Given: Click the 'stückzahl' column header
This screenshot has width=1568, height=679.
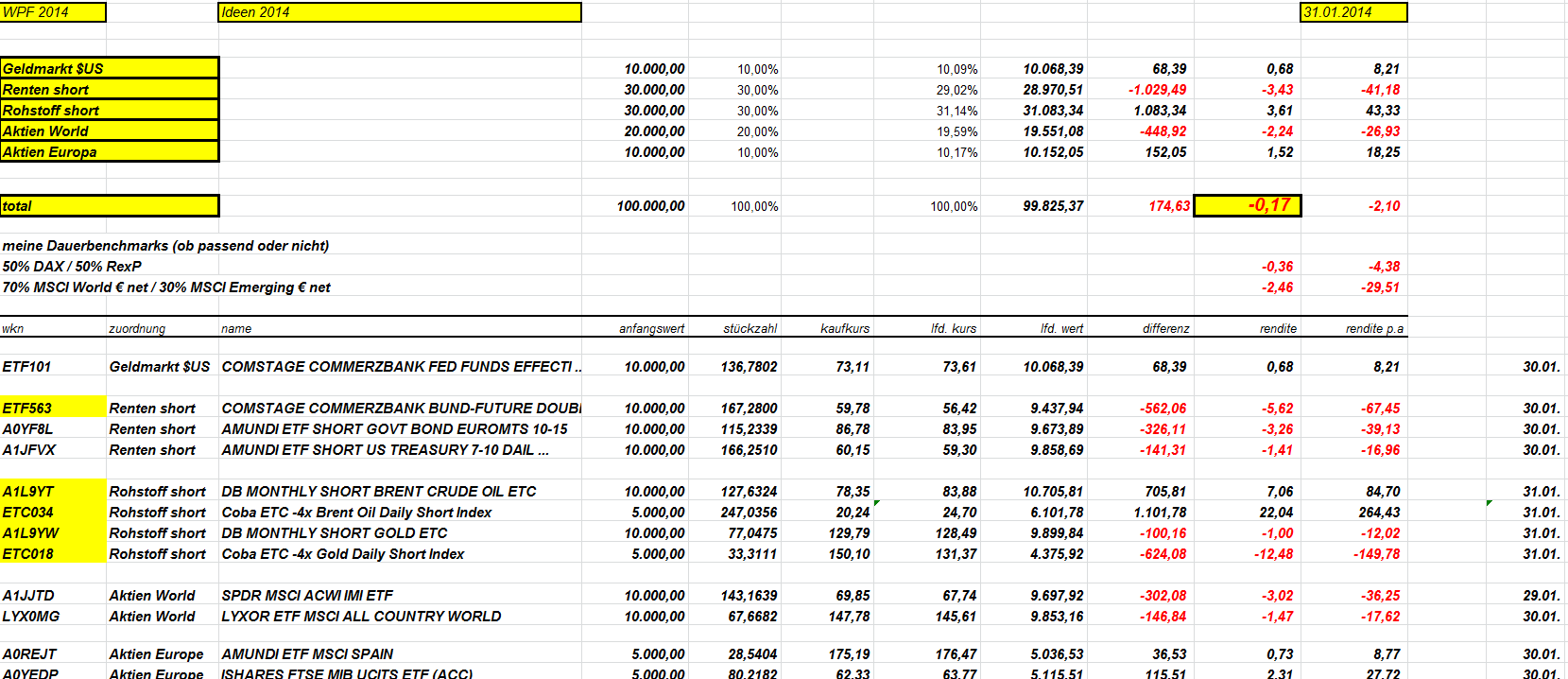Looking at the screenshot, I should click(x=750, y=329).
